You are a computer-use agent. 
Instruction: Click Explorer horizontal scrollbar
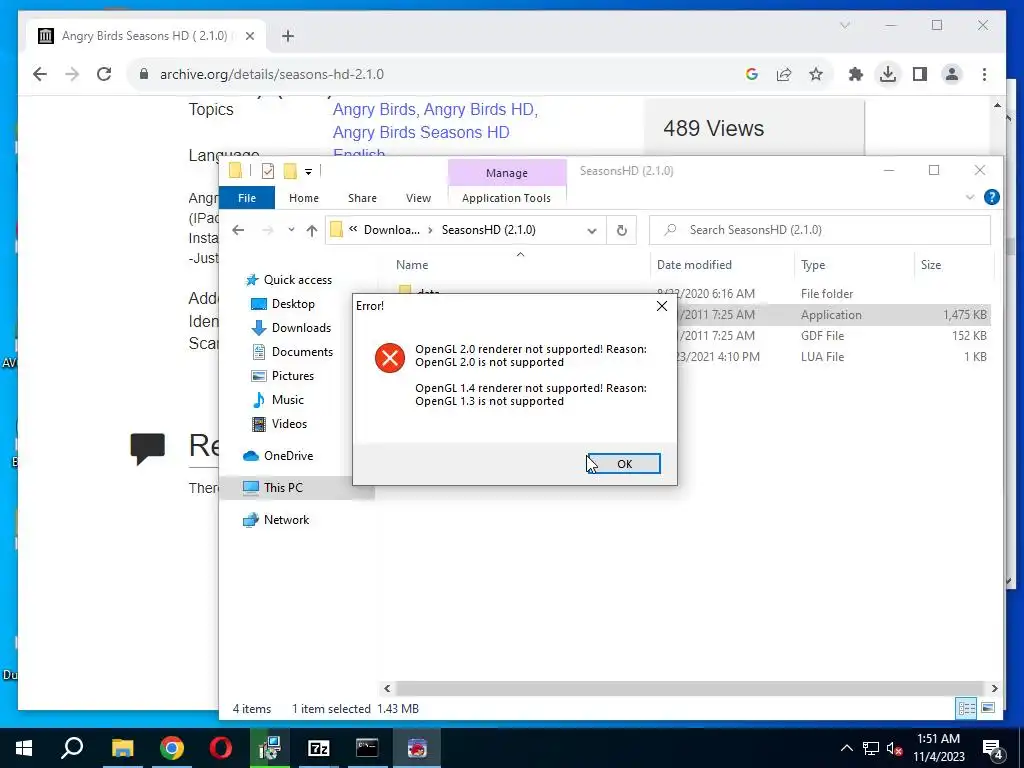click(690, 688)
